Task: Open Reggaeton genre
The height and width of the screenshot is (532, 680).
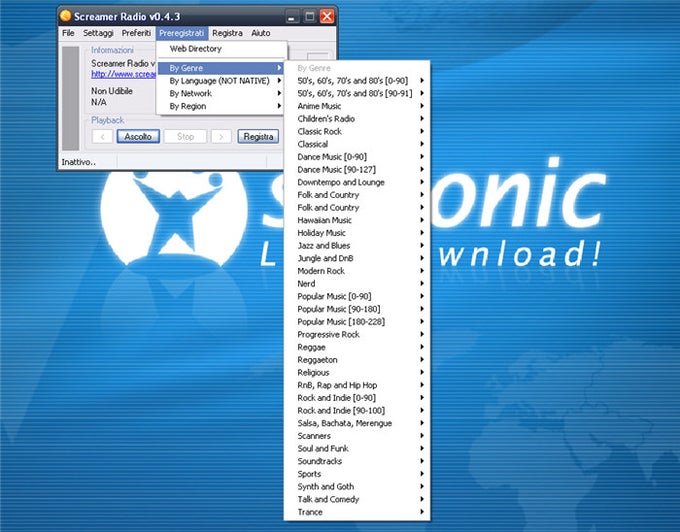Action: pyautogui.click(x=357, y=360)
